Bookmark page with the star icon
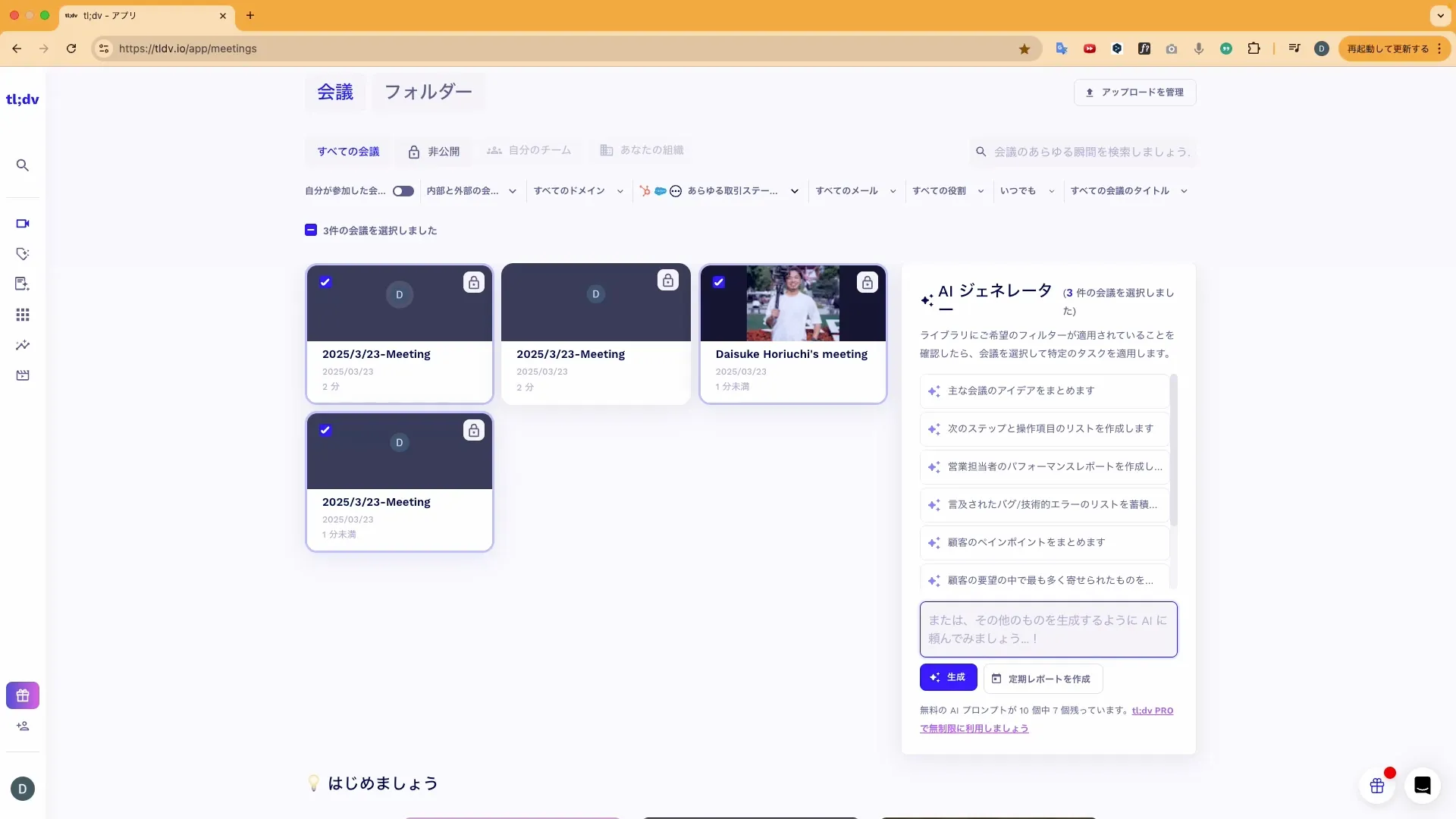 pyautogui.click(x=1025, y=49)
